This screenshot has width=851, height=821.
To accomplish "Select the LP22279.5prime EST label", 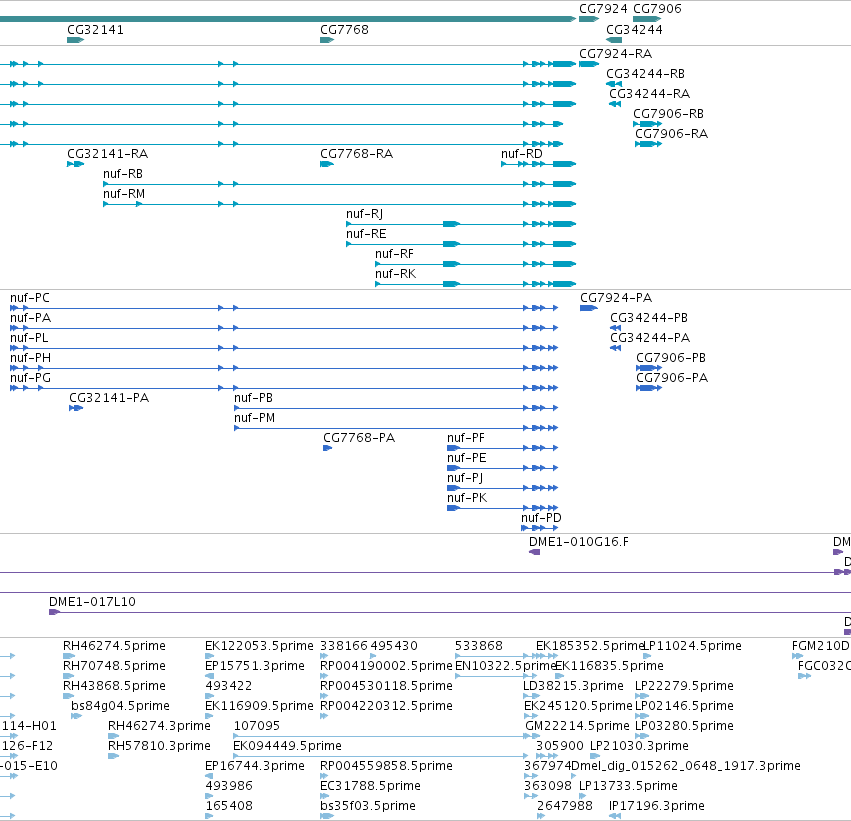I will [x=684, y=686].
